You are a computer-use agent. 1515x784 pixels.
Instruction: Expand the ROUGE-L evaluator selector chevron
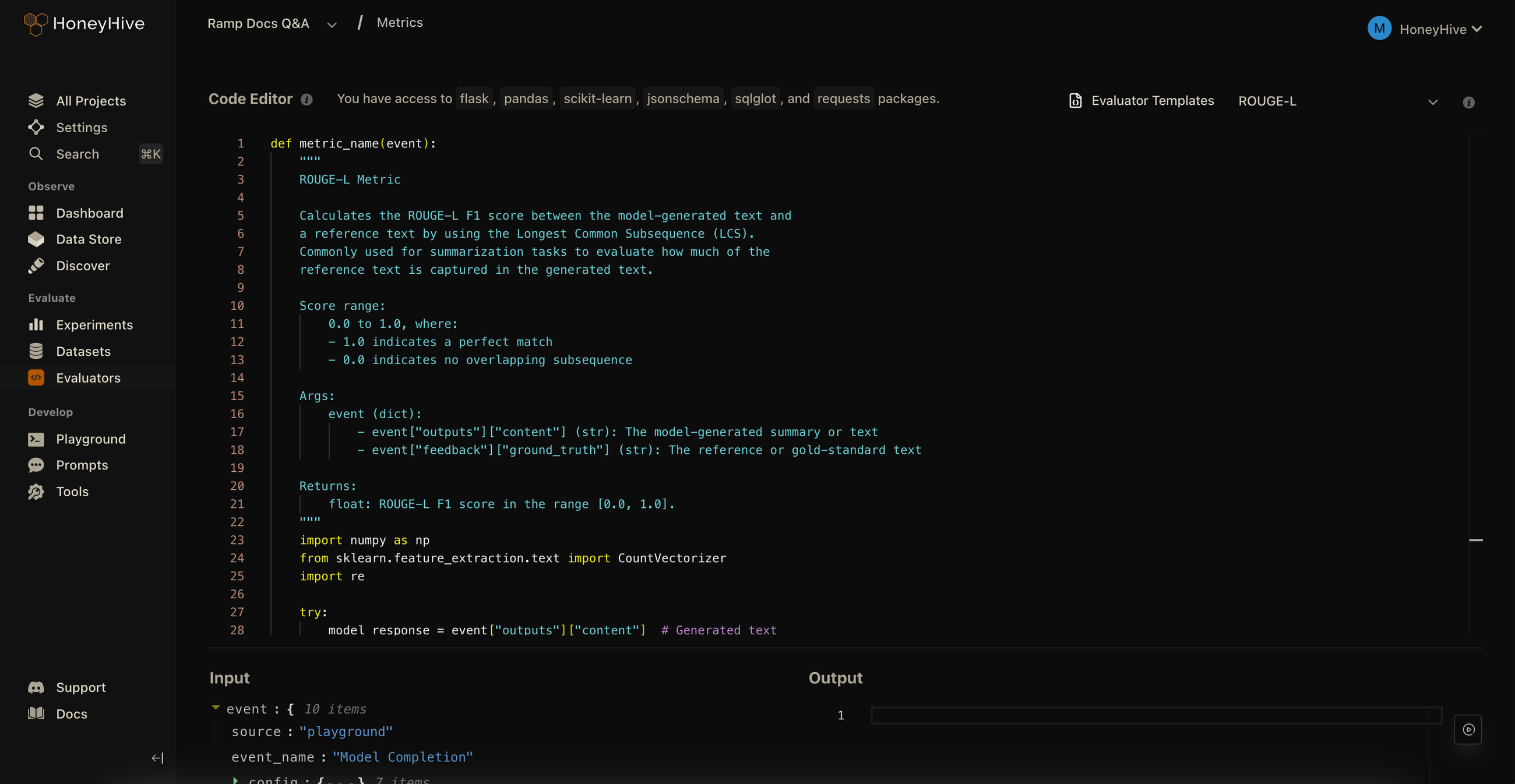coord(1432,102)
